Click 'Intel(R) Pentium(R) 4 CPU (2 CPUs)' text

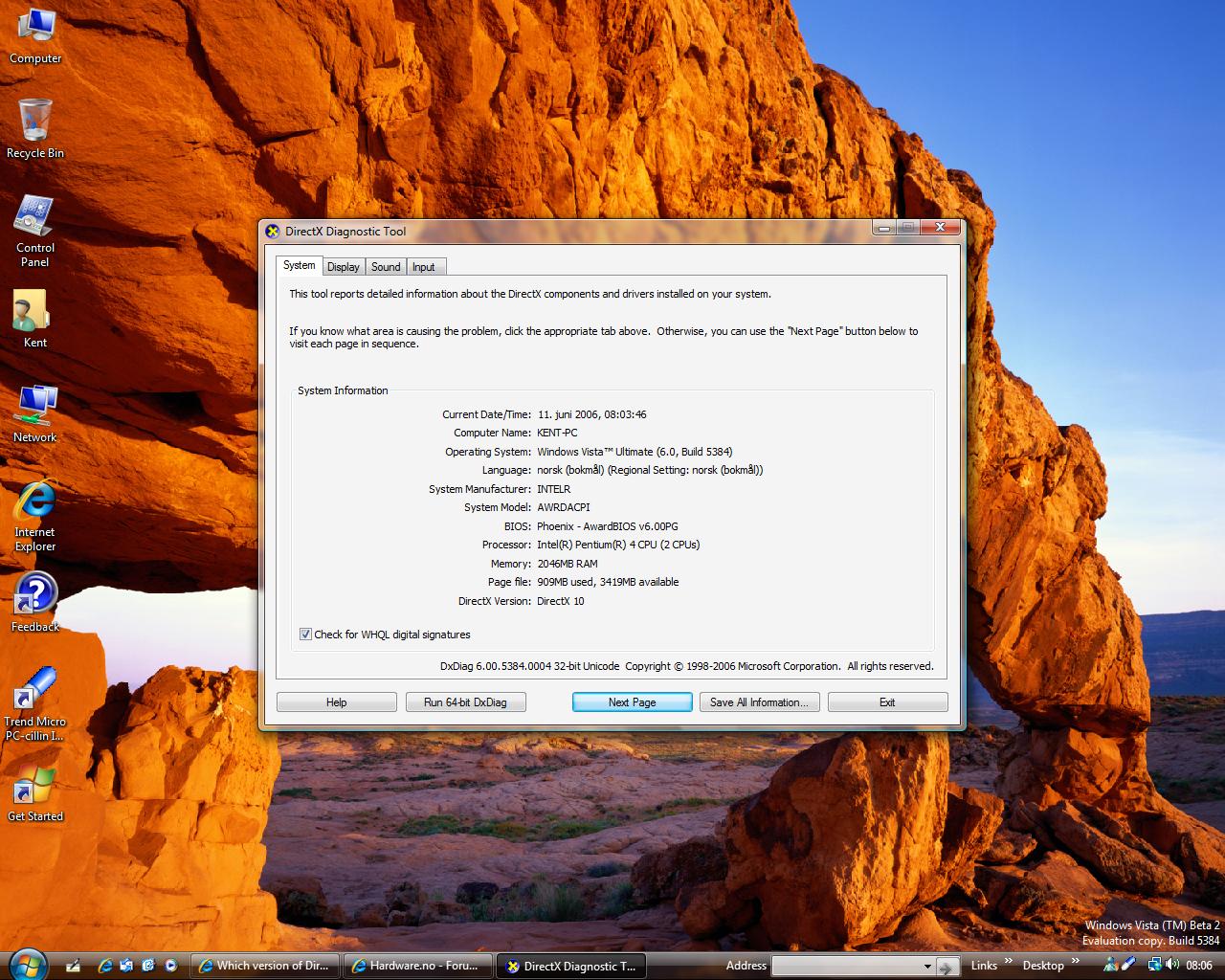point(618,545)
